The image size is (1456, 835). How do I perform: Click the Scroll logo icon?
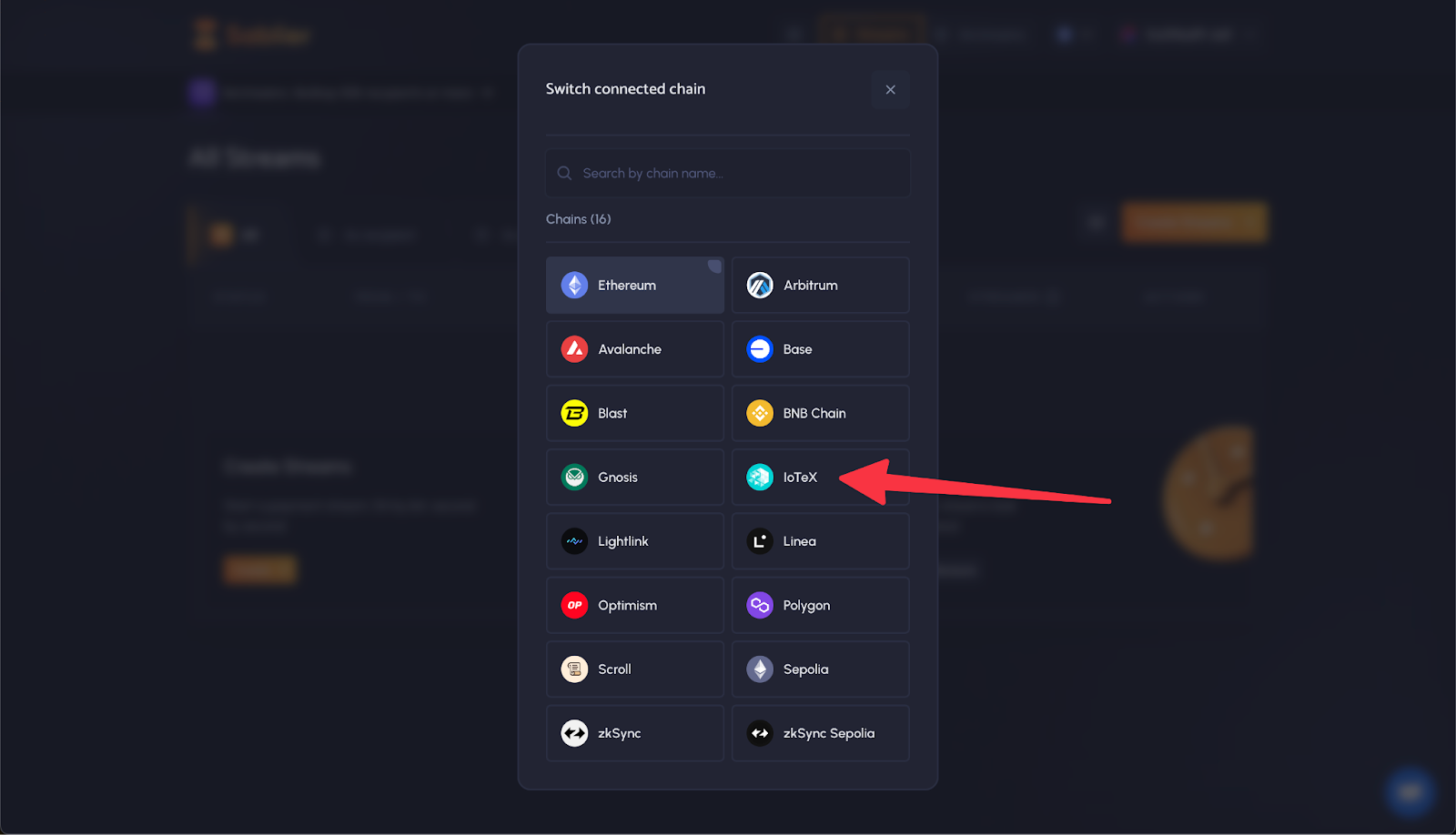574,669
